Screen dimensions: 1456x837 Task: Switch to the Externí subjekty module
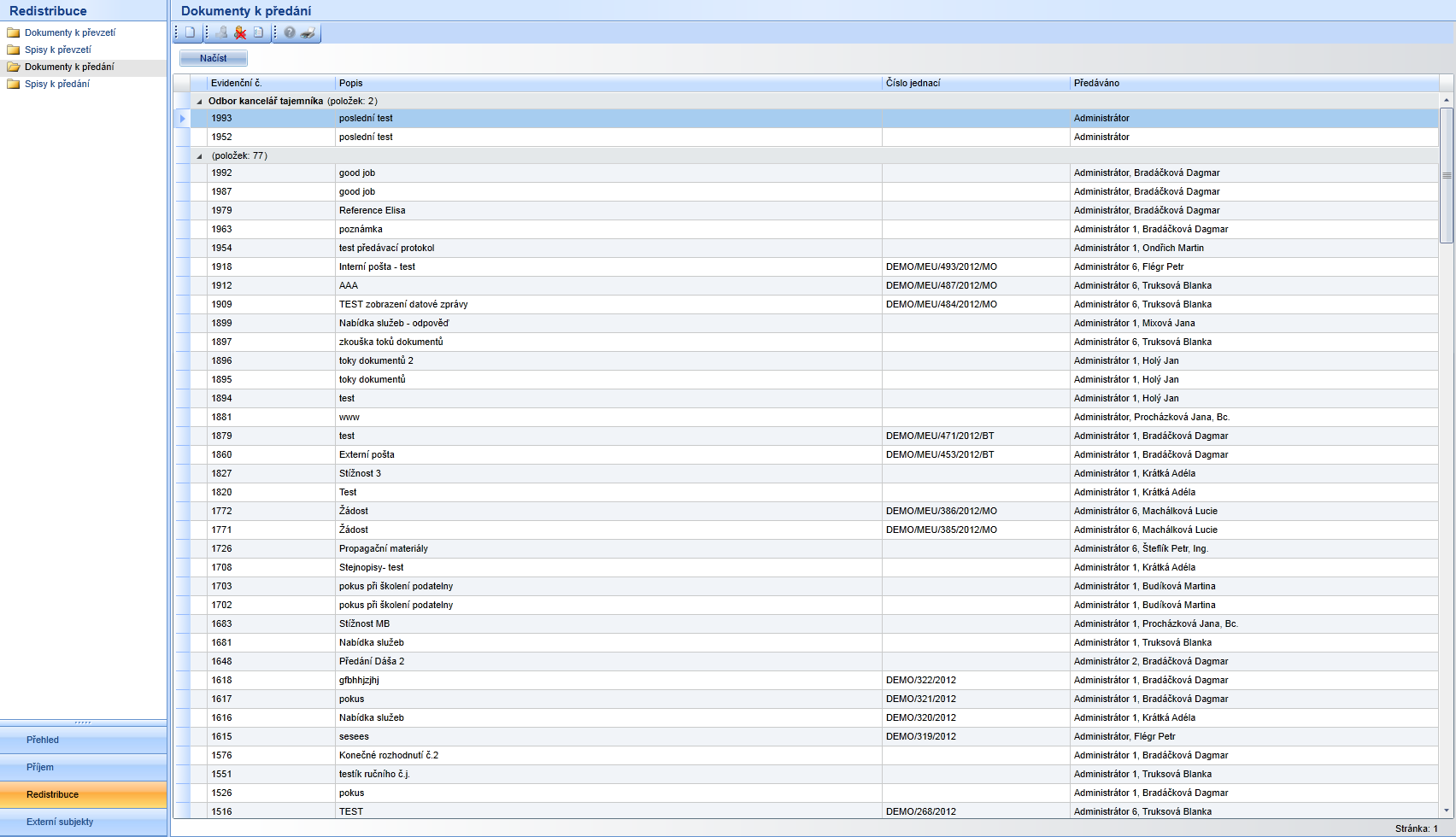84,822
